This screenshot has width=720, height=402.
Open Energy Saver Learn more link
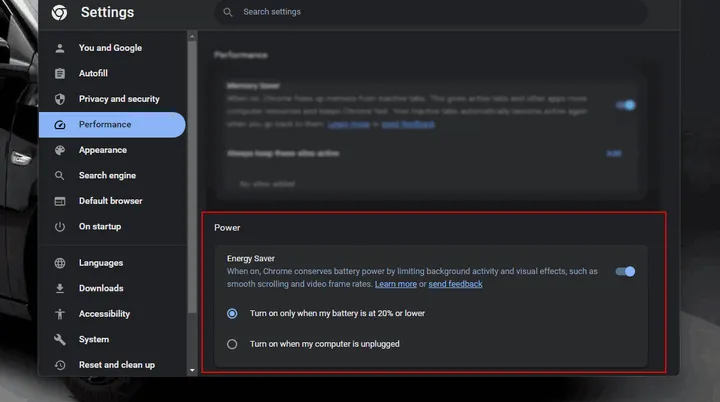coord(396,284)
